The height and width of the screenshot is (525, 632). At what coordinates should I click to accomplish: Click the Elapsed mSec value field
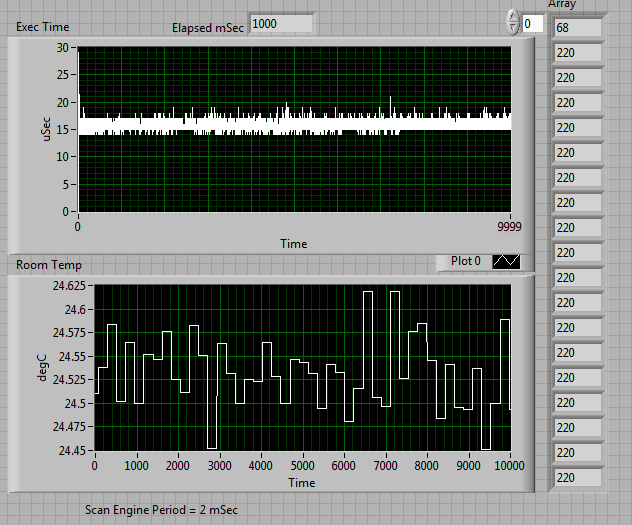pyautogui.click(x=281, y=24)
